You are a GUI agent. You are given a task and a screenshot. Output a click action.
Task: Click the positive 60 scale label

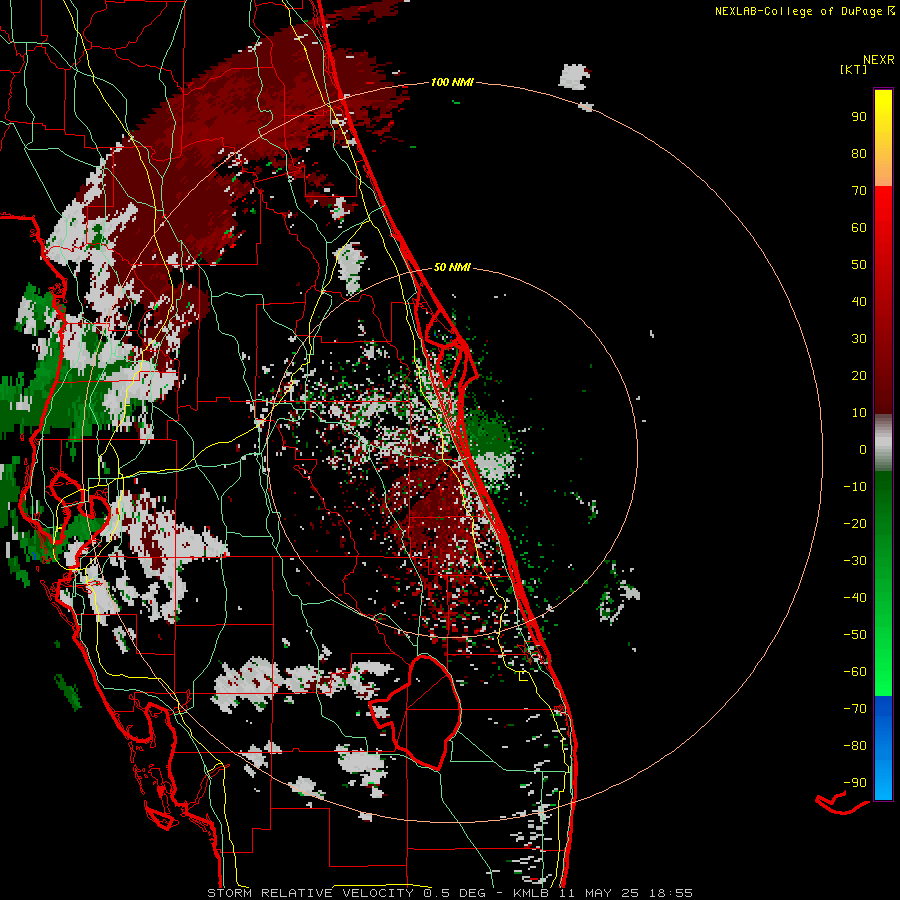click(859, 227)
